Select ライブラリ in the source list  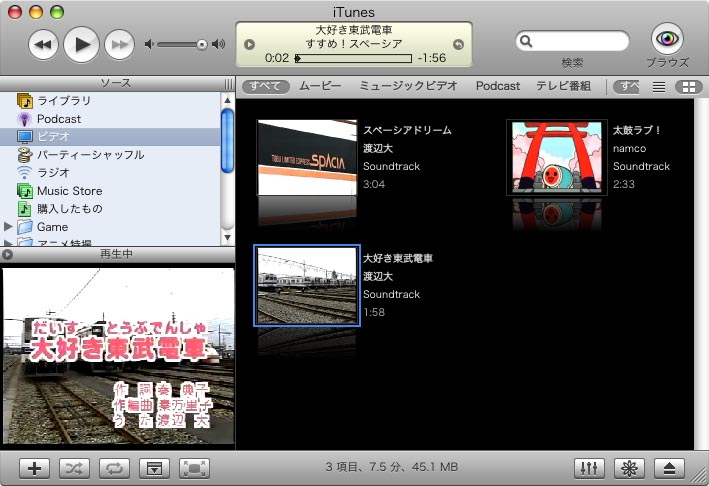[x=111, y=101]
